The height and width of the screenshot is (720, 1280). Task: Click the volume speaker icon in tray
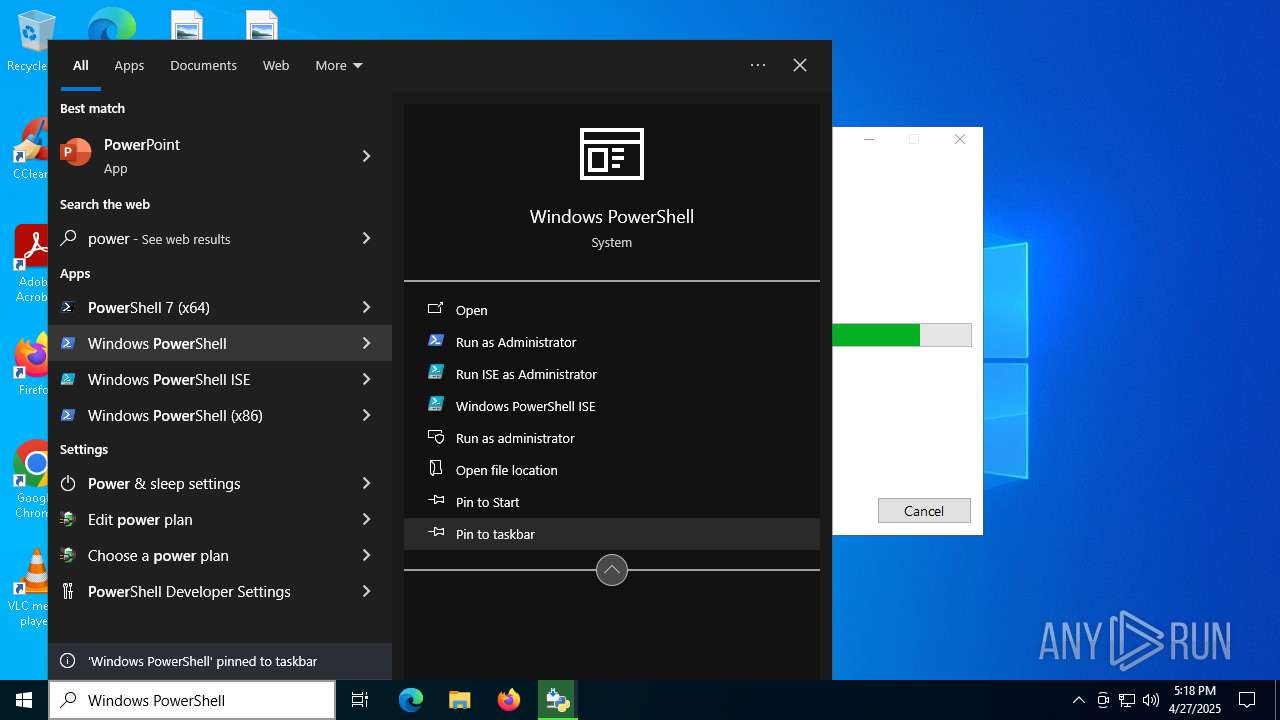click(1151, 700)
